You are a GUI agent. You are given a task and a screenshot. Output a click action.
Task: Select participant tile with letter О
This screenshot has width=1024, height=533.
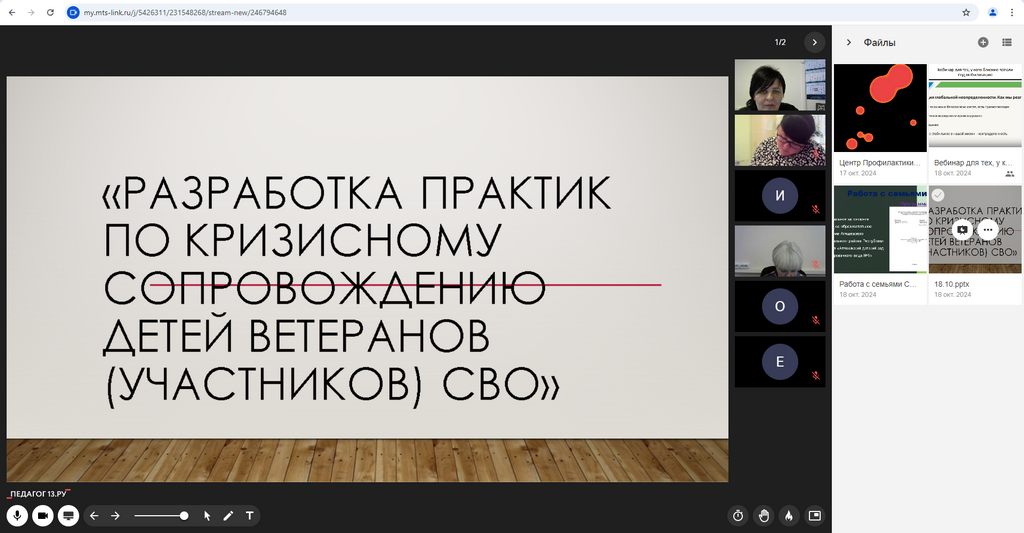click(780, 306)
